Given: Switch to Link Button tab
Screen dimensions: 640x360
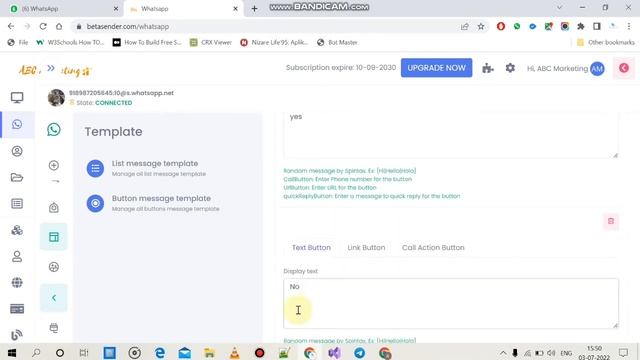Looking at the screenshot, I should (366, 247).
